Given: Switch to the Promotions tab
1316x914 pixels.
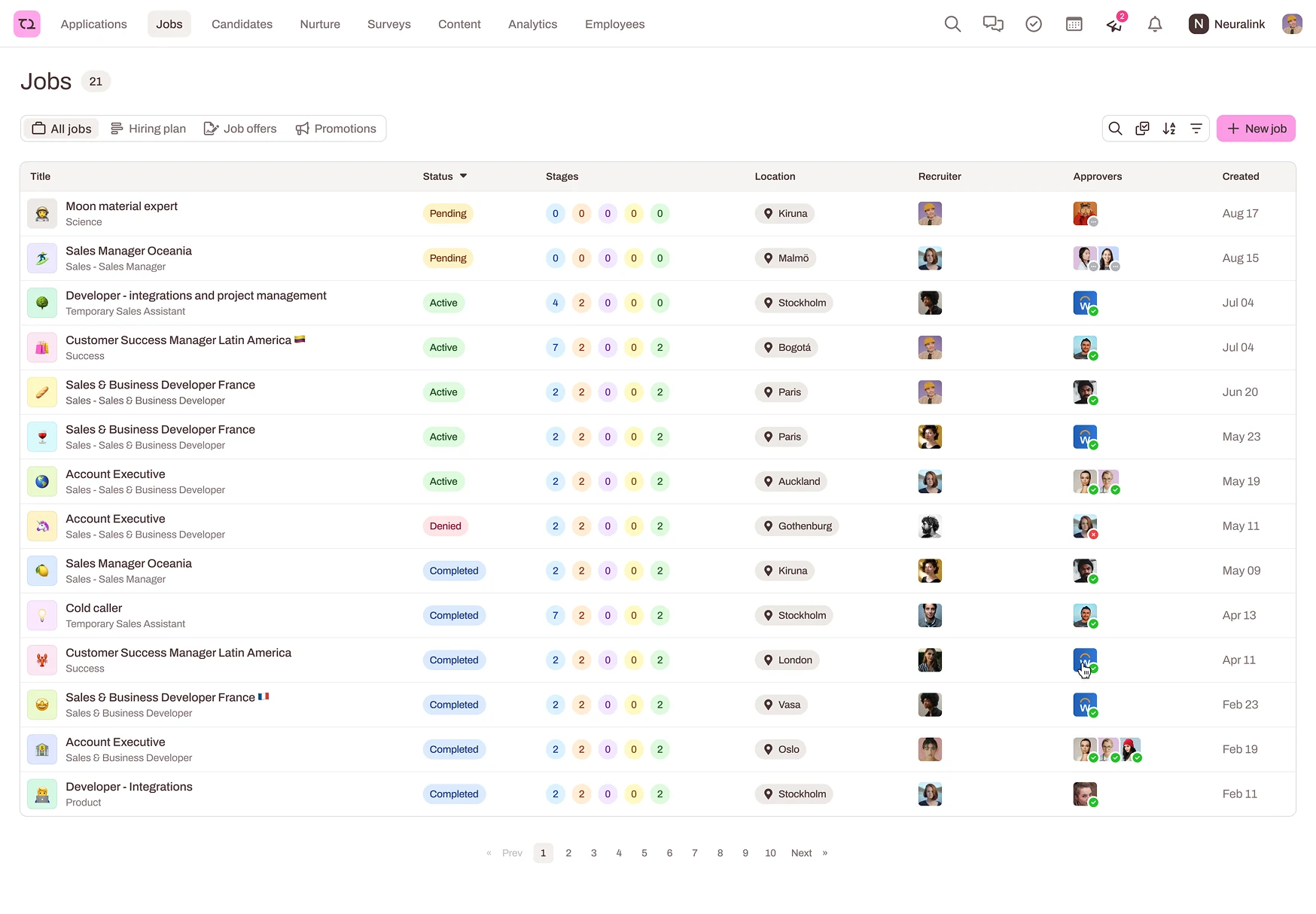Looking at the screenshot, I should click(336, 129).
